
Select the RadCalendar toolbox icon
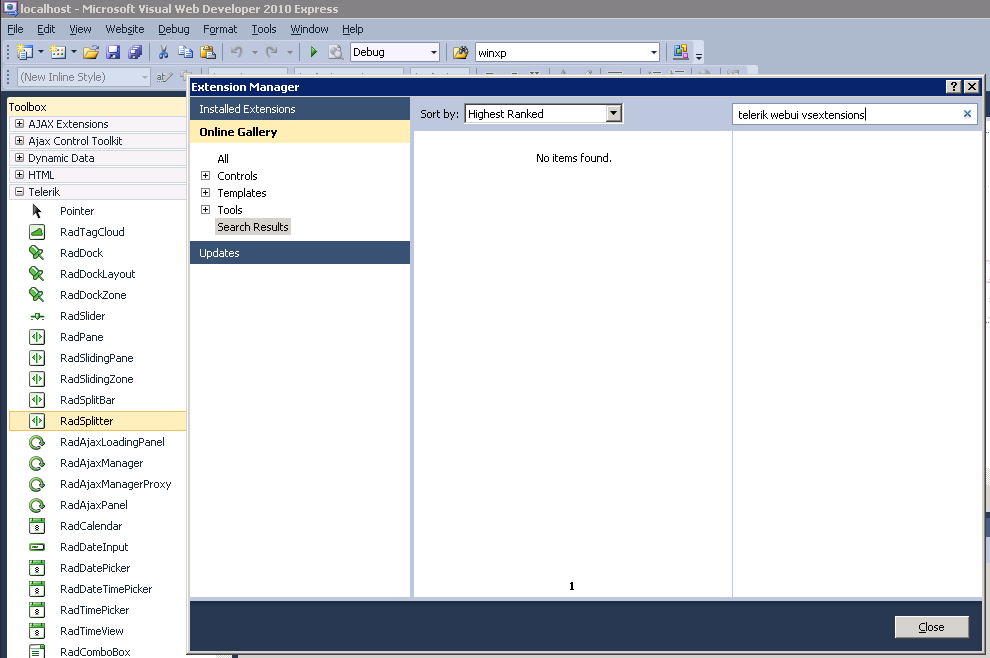coord(37,526)
